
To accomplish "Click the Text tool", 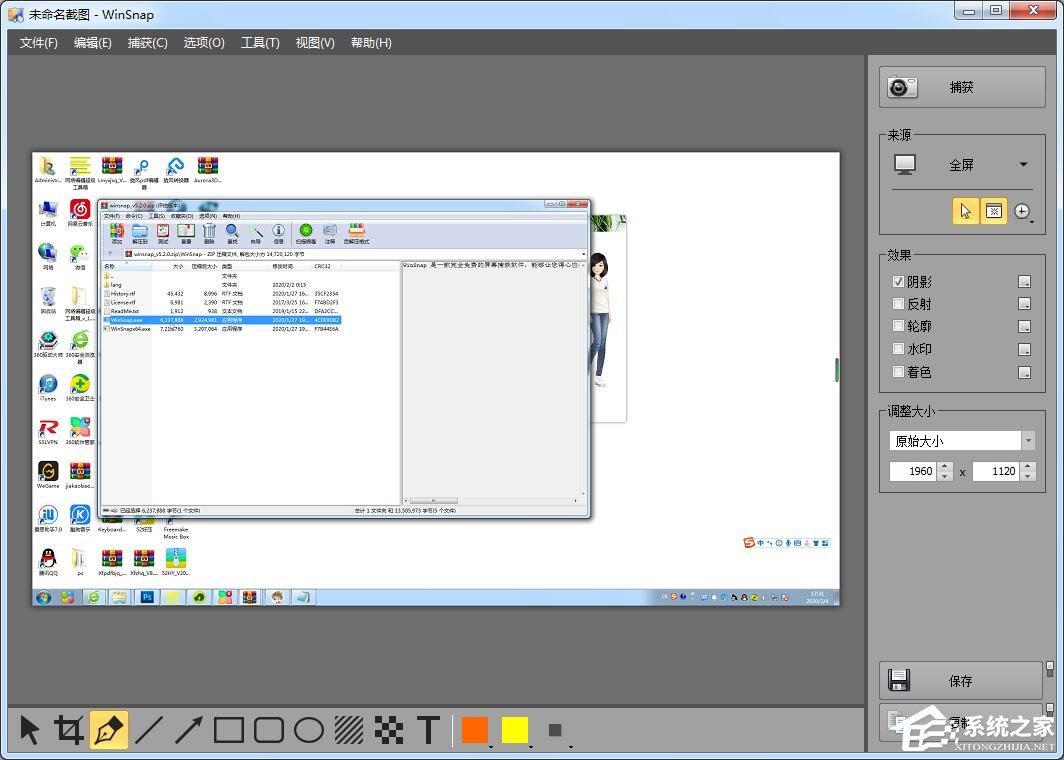I will pyautogui.click(x=428, y=730).
